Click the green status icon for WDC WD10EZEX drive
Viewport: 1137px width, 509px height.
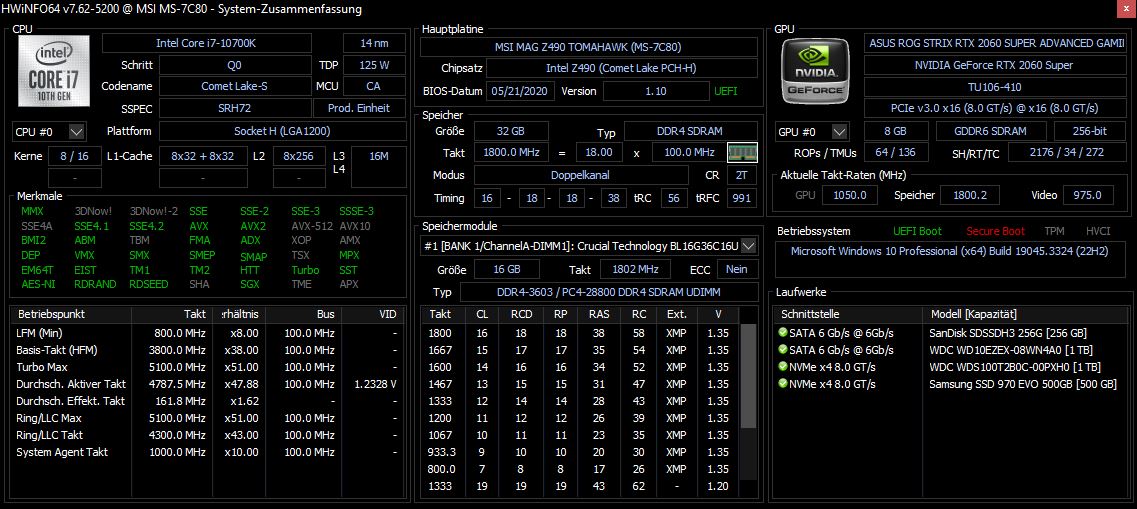coord(782,349)
